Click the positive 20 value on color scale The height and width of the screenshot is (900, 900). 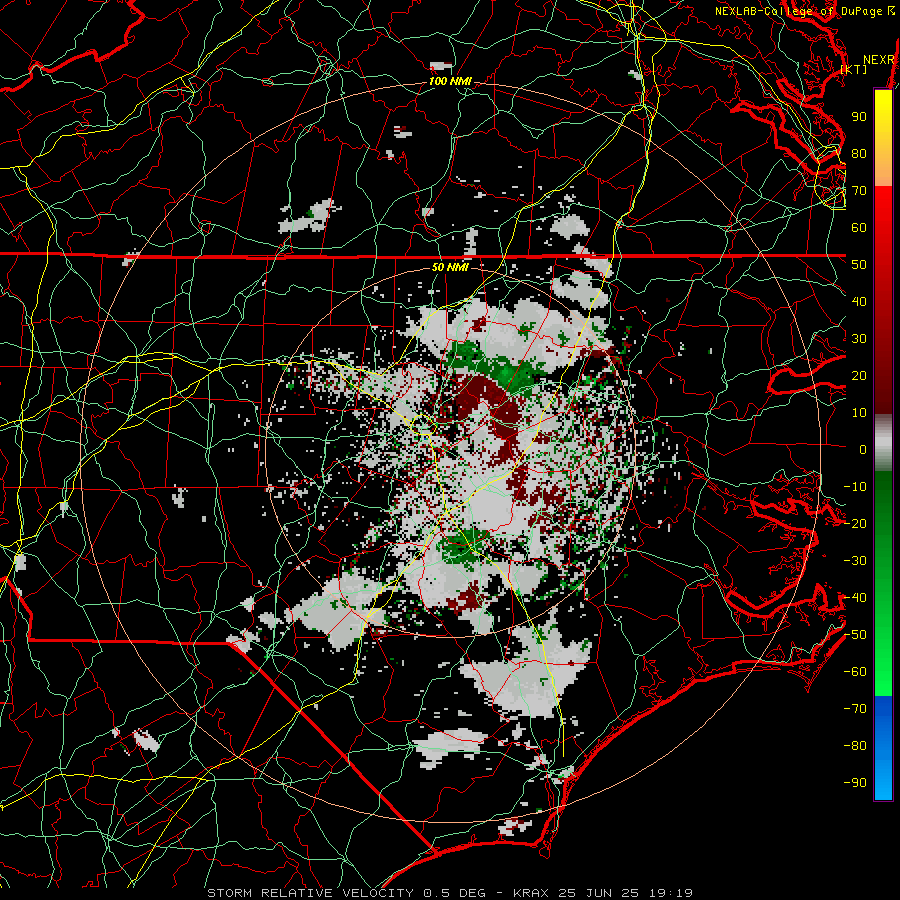click(x=859, y=376)
